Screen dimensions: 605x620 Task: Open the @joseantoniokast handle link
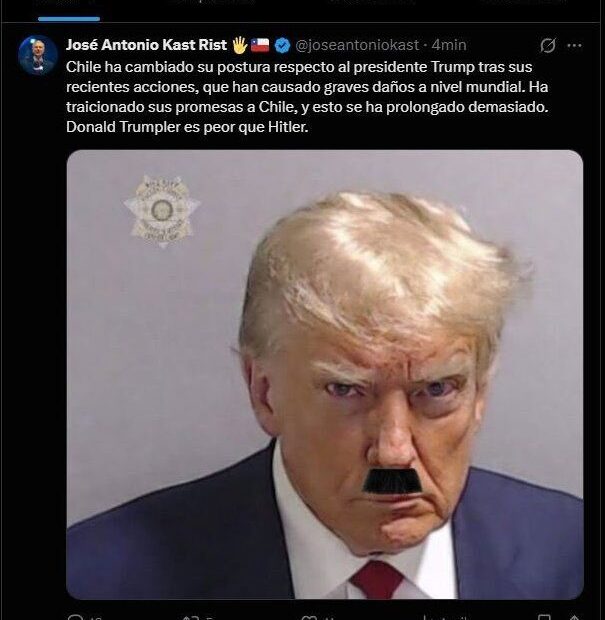pos(357,45)
